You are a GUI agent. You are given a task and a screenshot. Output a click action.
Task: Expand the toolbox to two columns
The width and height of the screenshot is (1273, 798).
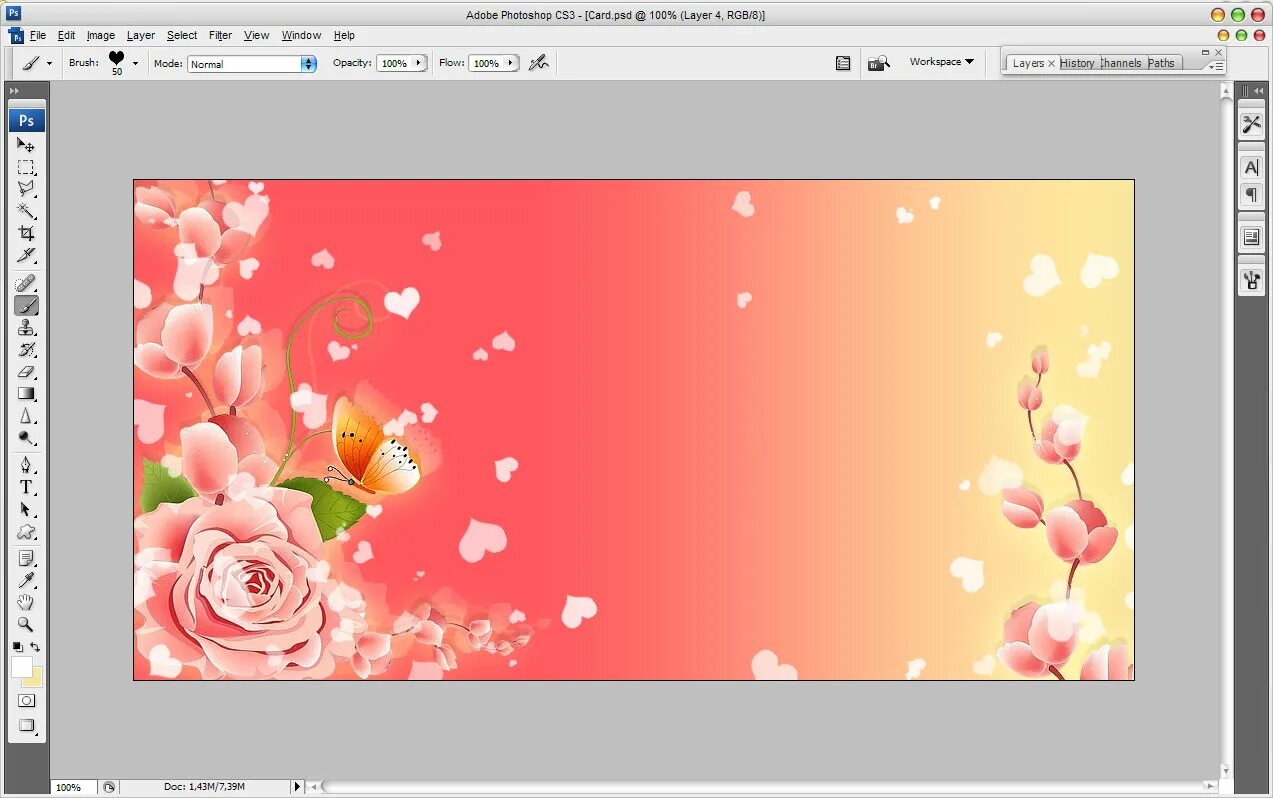15,91
